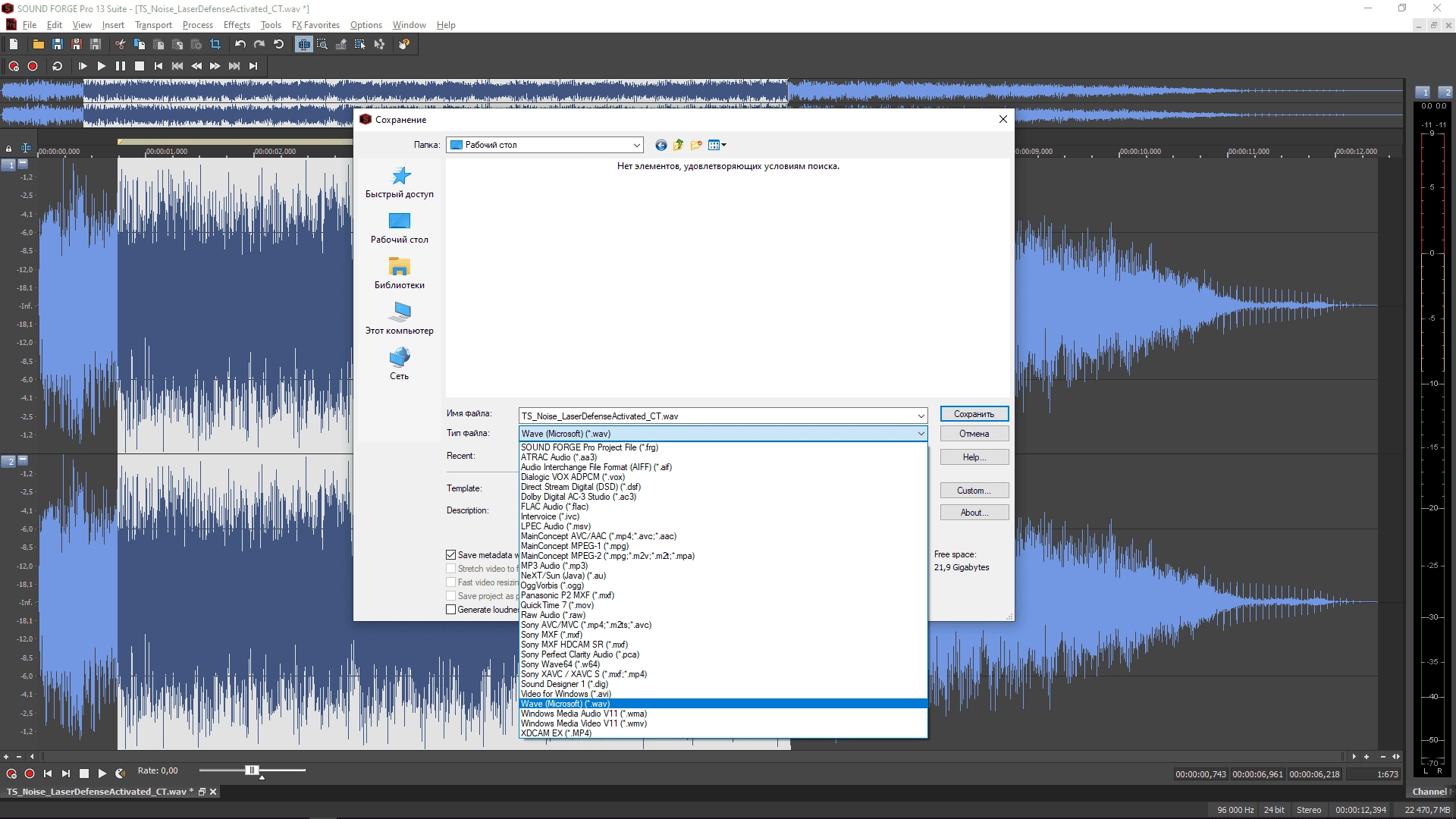Click Play in the bottom window transport
The width and height of the screenshot is (1456, 819).
[102, 773]
